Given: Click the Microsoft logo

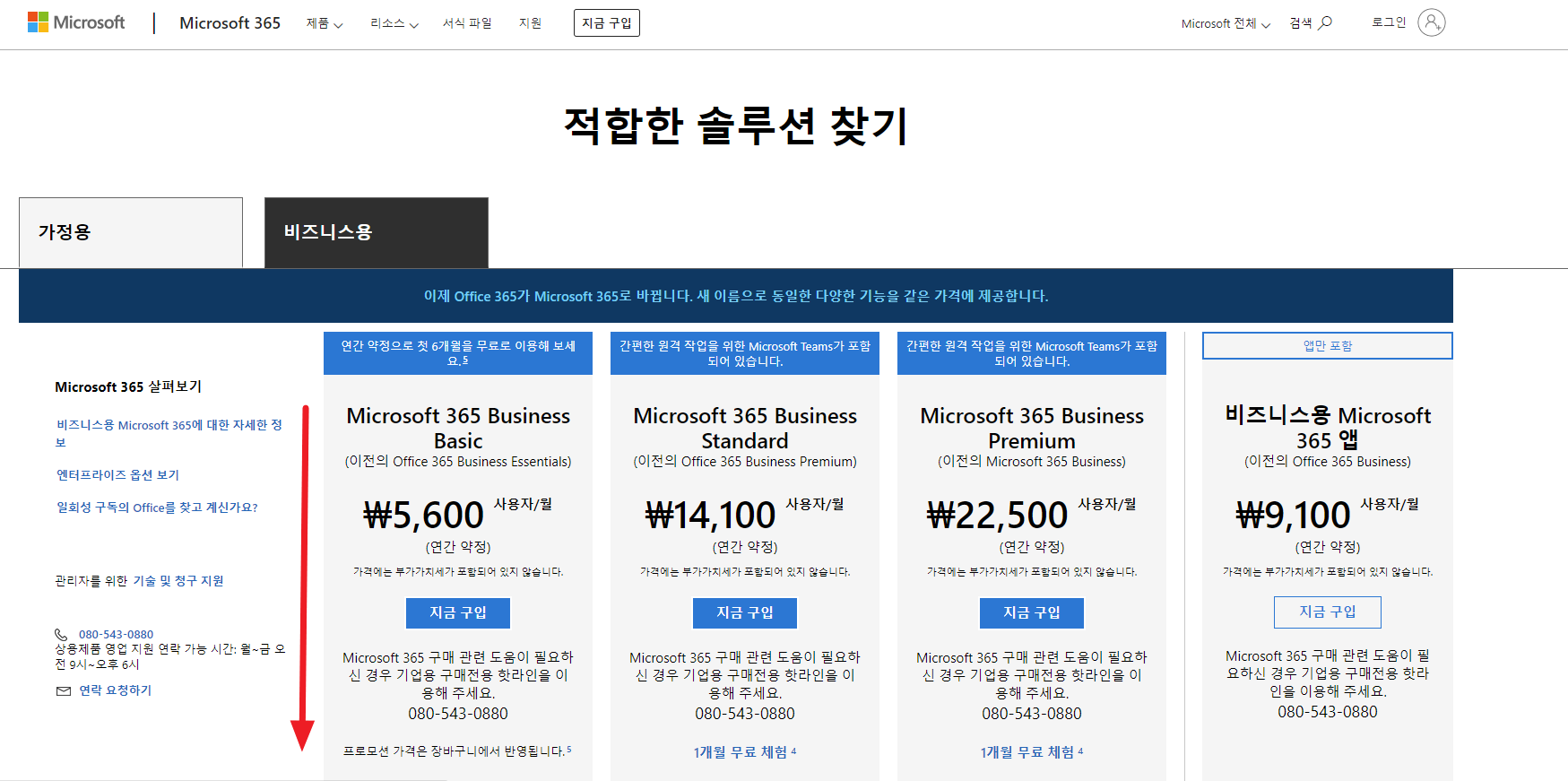Looking at the screenshot, I should pos(76,22).
